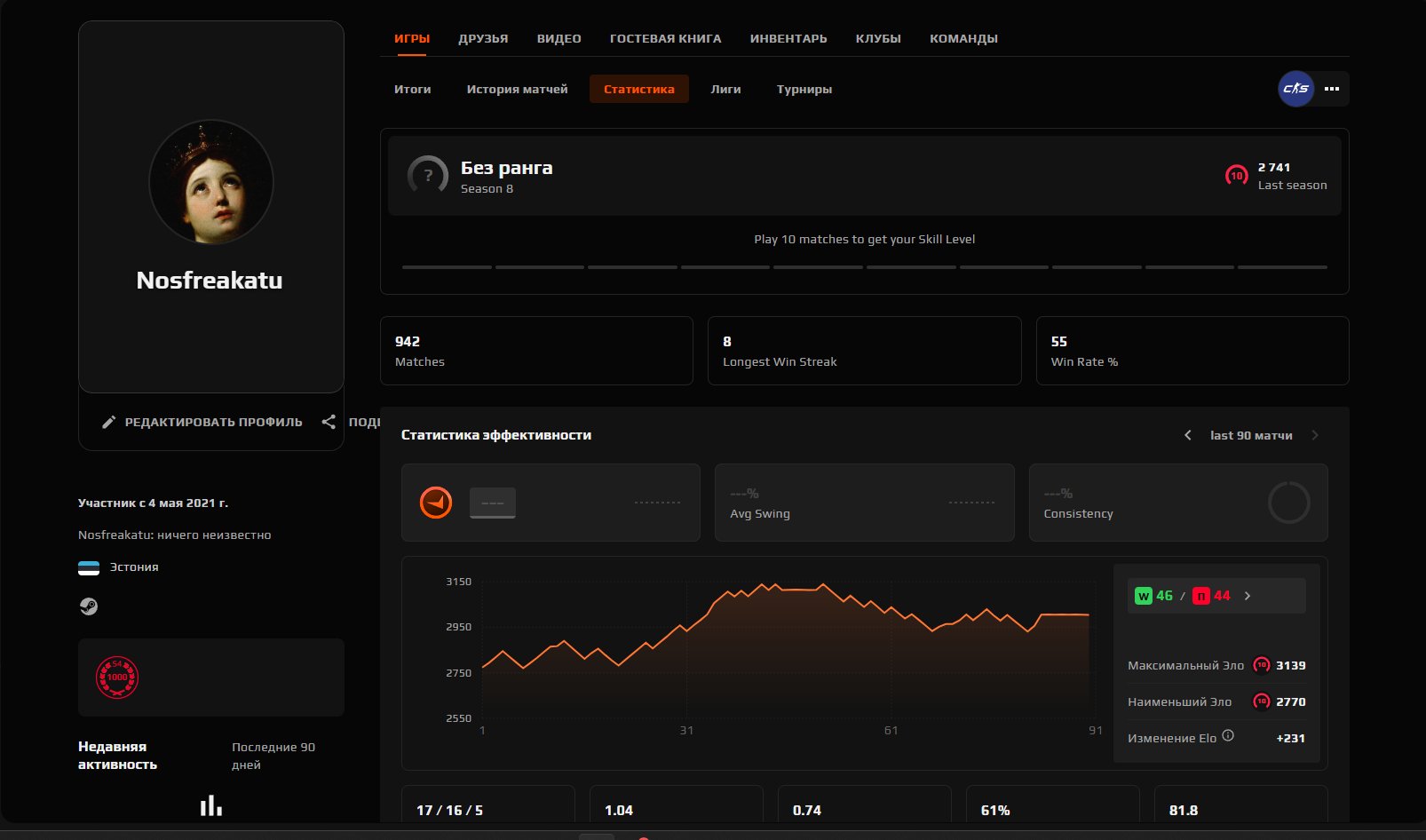
Task: Go to next matches range chevron
Action: (1315, 435)
